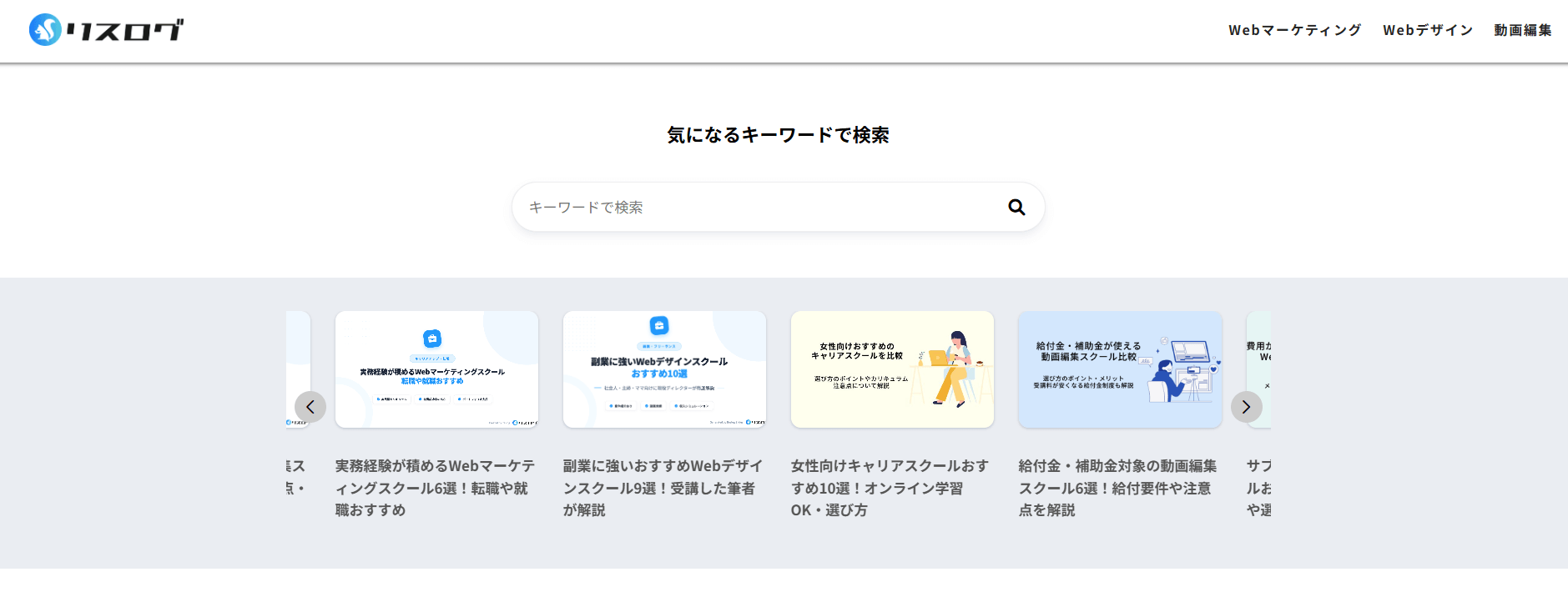The image size is (1568, 592).
Task: Go to previous carousel slide arrow
Action: click(x=310, y=407)
